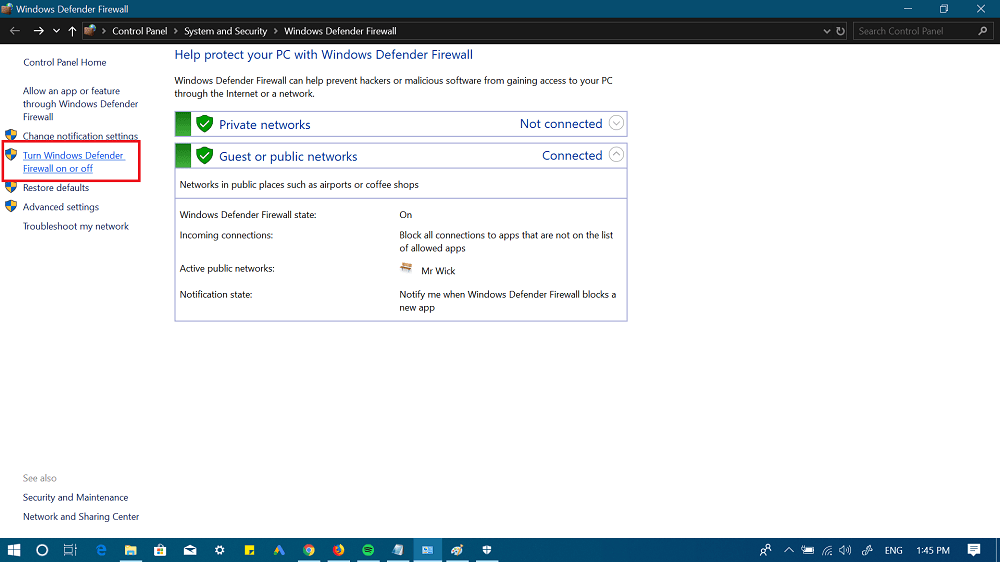Open Network and Sharing Center link
Viewport: 1000px width, 562px height.
click(81, 517)
